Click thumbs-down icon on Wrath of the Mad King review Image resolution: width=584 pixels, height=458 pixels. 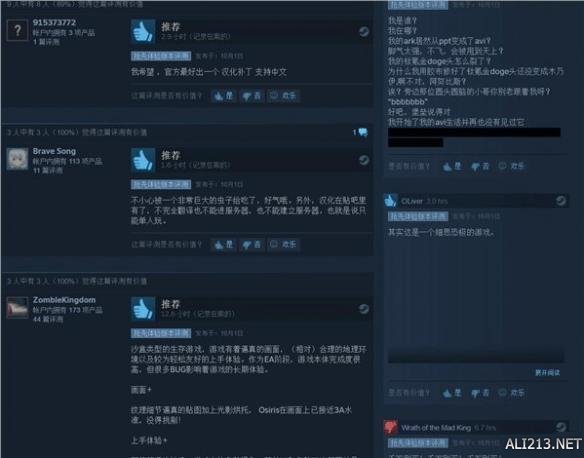[390, 427]
